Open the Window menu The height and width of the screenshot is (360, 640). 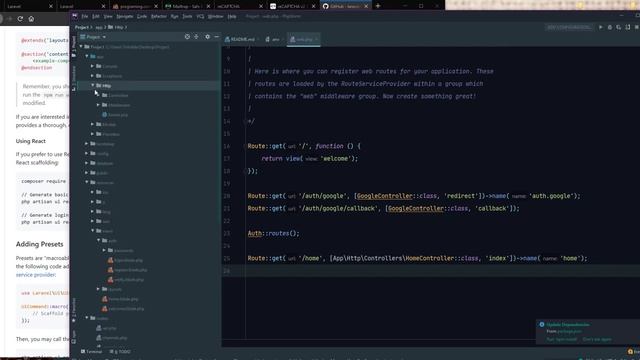coord(216,16)
